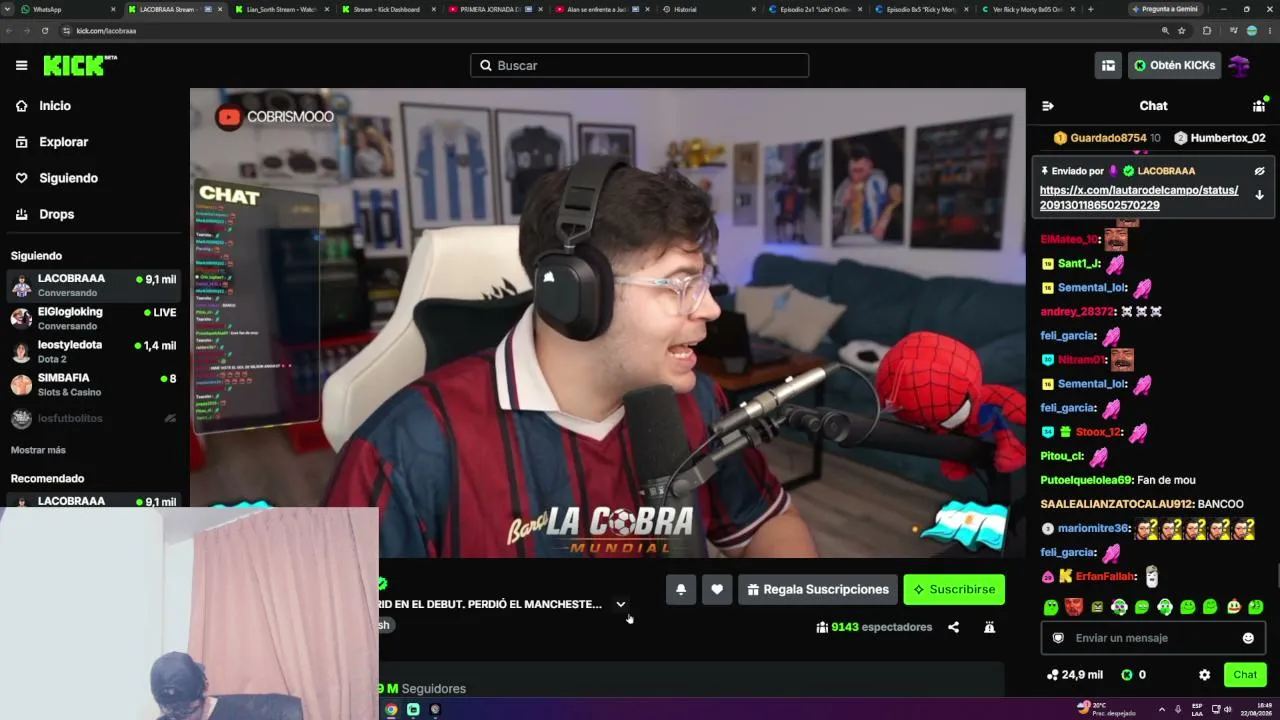Click the Sant1_J username in chat

point(1079,264)
